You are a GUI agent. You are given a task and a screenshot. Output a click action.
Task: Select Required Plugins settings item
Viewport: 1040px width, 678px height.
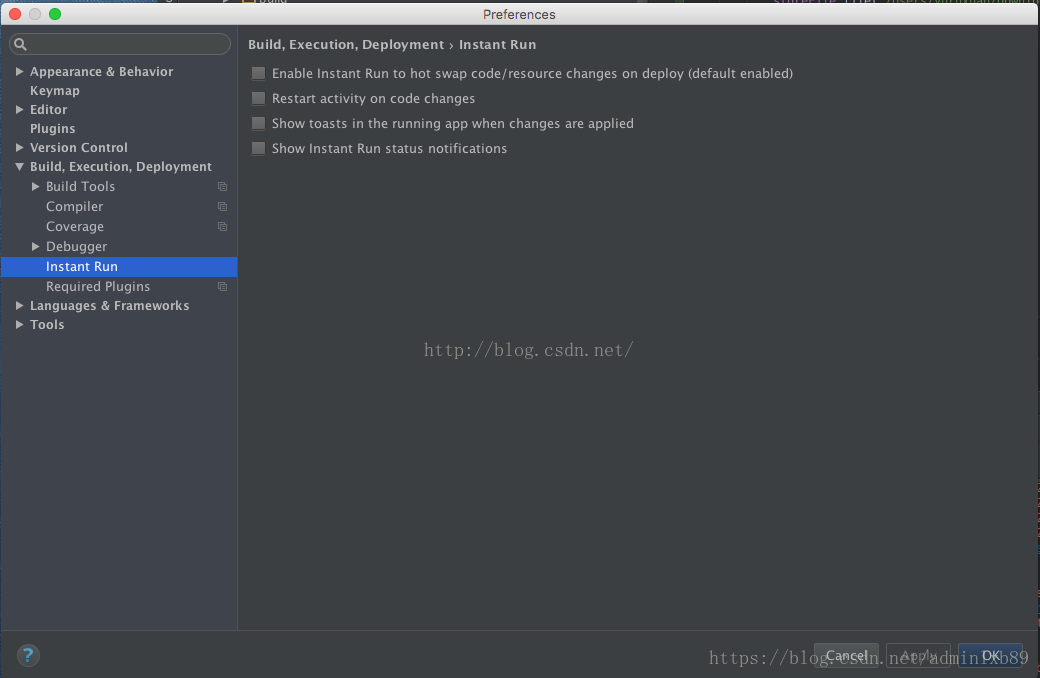98,287
